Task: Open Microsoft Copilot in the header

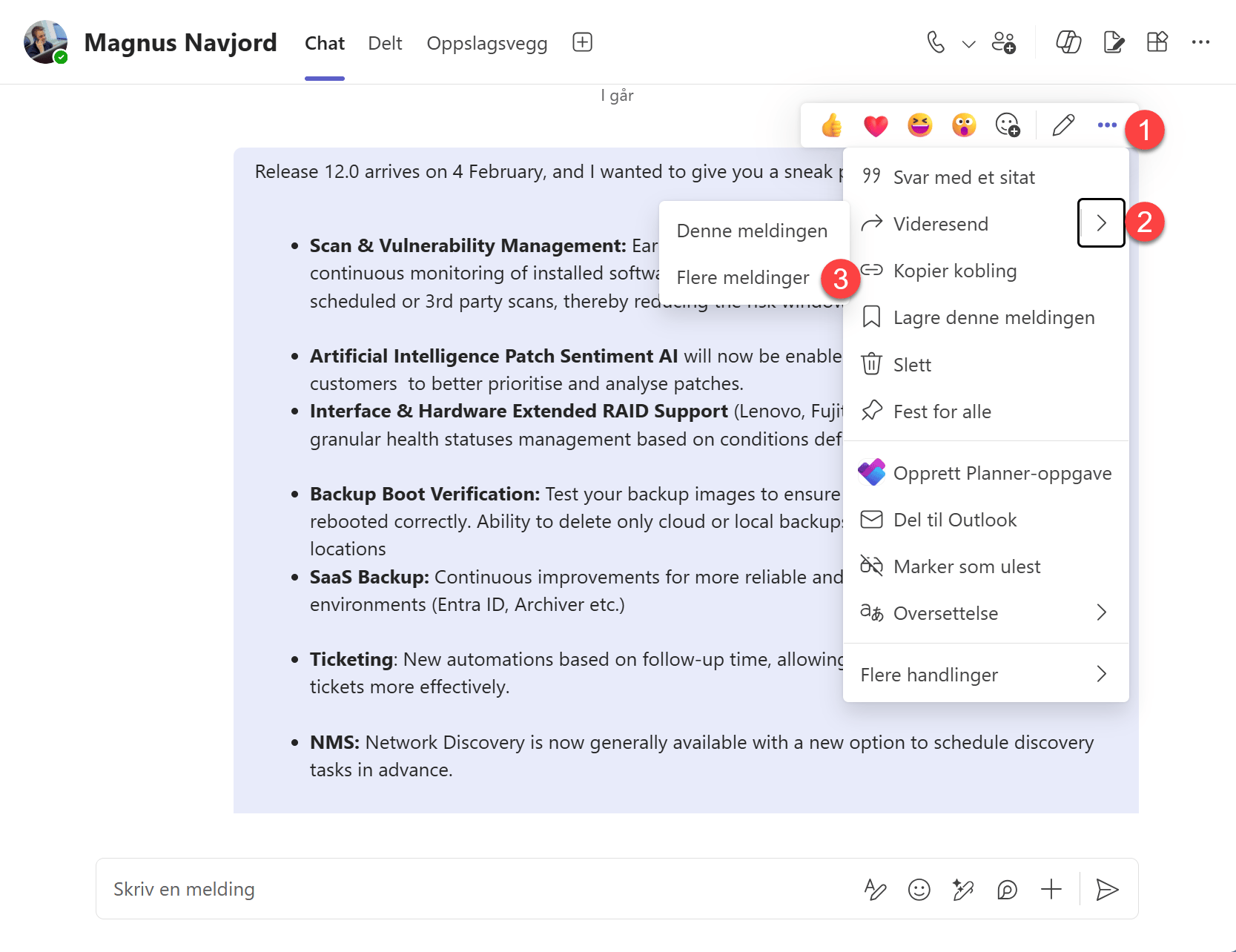Action: pos(1068,42)
